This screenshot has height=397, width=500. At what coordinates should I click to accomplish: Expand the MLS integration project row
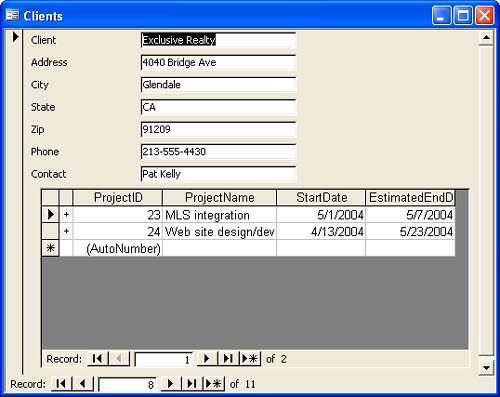tap(66, 215)
